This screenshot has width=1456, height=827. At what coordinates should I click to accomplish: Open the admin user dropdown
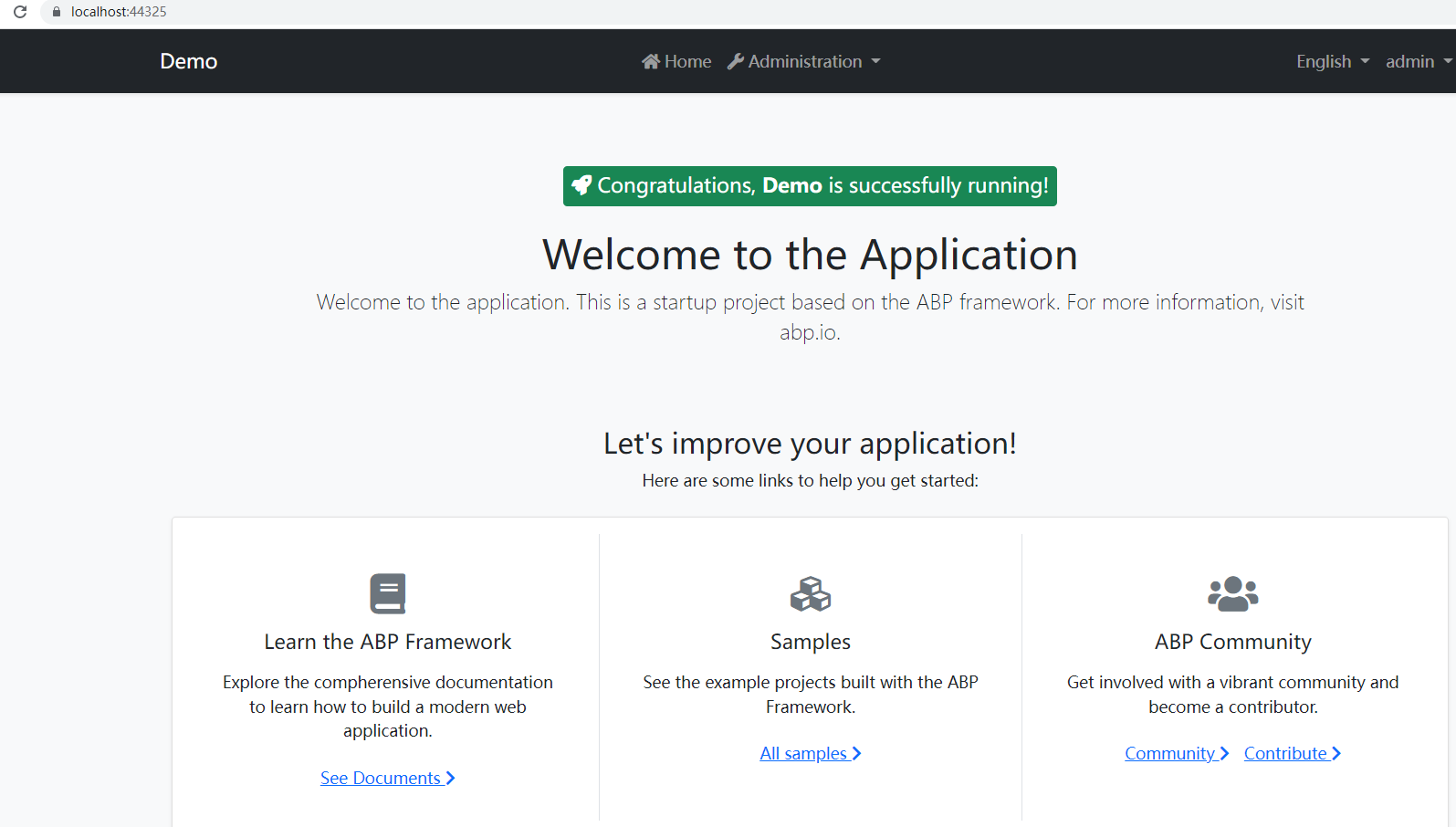[x=1418, y=61]
